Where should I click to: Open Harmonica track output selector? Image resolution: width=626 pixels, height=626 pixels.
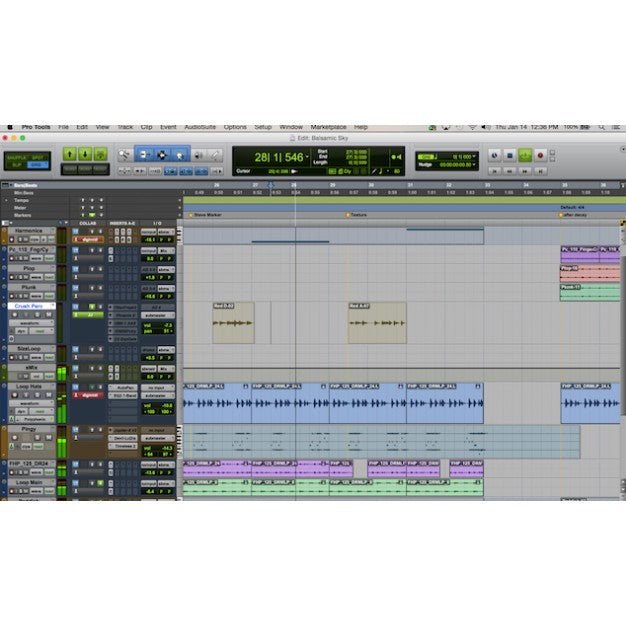pyautogui.click(x=165, y=232)
